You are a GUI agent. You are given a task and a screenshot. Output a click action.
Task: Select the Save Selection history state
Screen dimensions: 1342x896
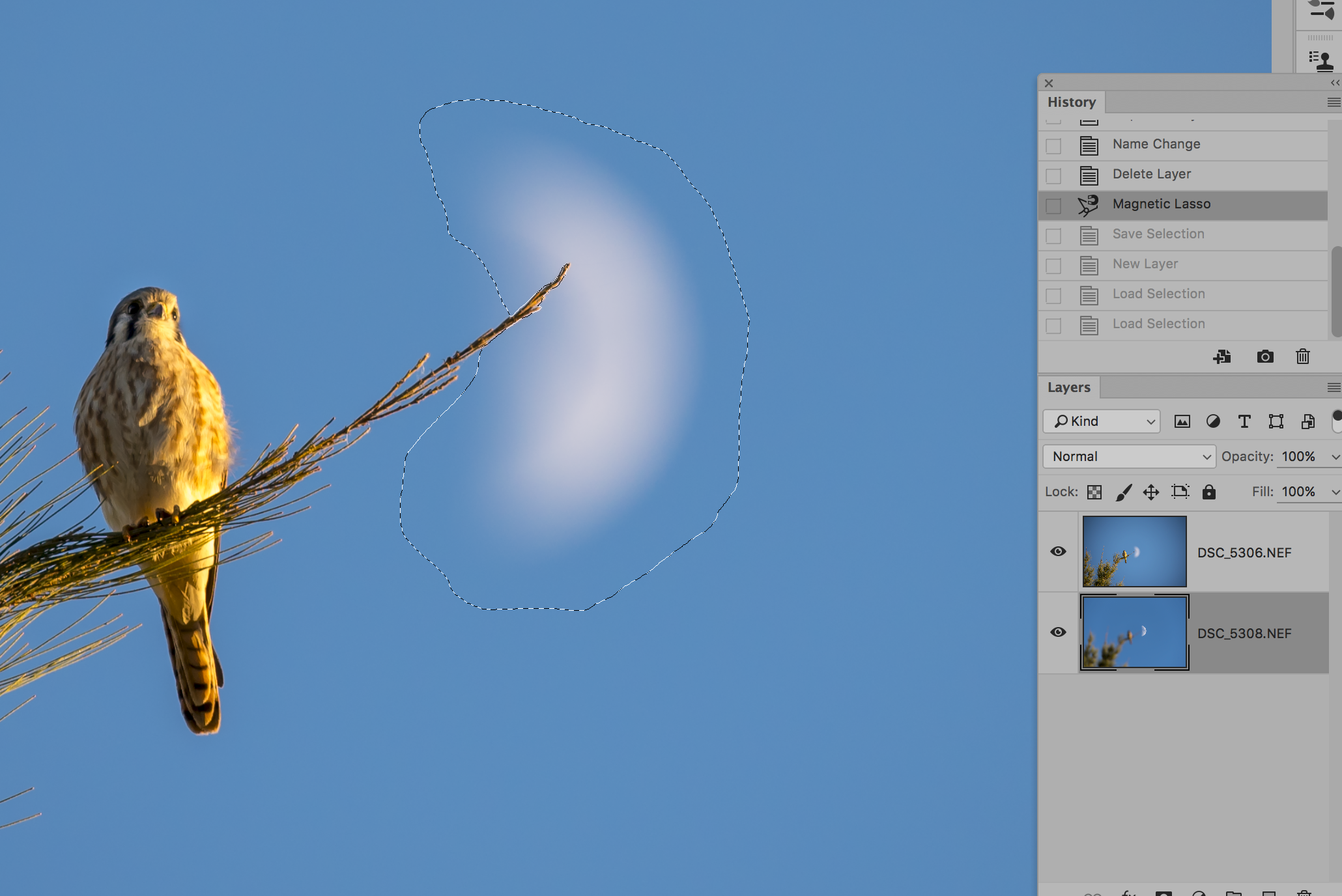[x=1158, y=234]
